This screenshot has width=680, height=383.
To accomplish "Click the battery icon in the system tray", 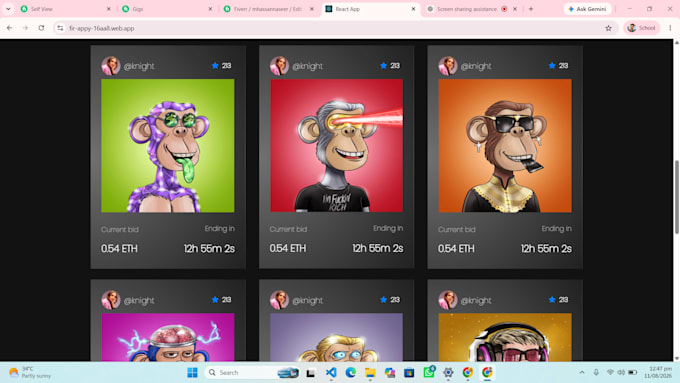I will pyautogui.click(x=633, y=372).
